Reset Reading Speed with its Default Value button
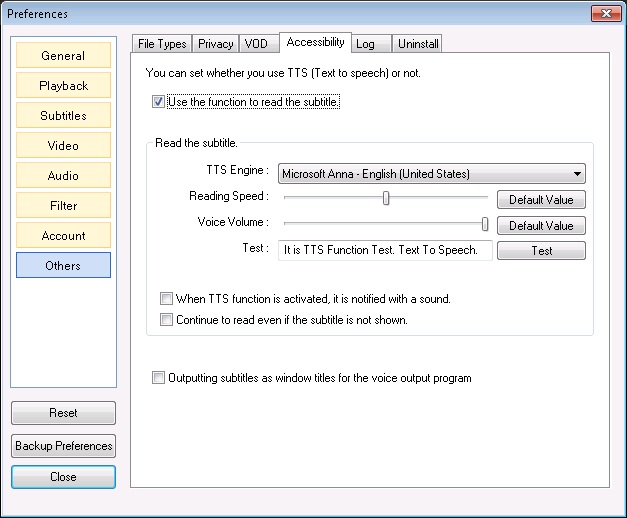Screen dimensions: 627x518 coord(541,199)
